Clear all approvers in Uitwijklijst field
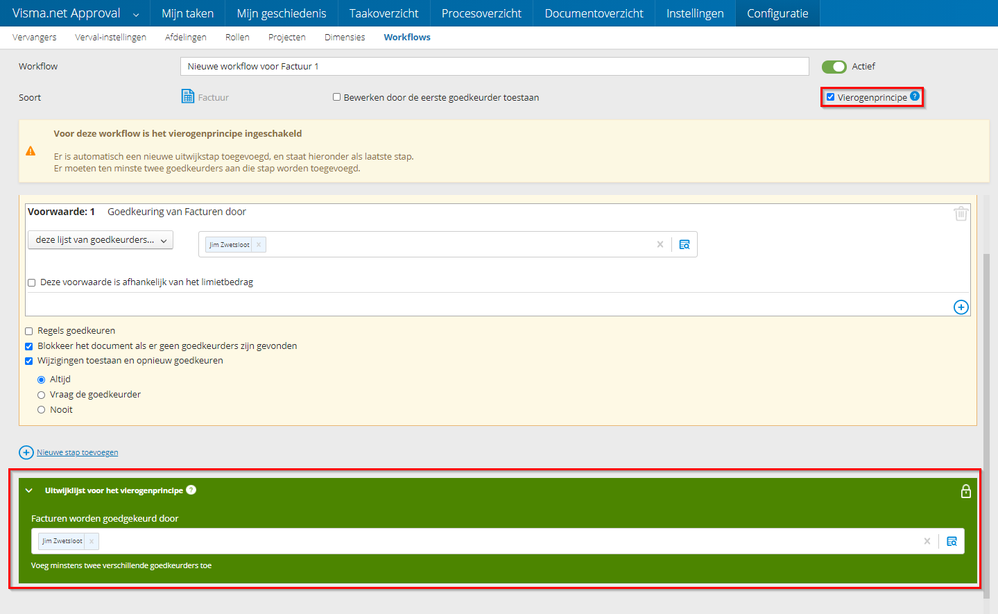The height and width of the screenshot is (614, 998). coord(927,541)
